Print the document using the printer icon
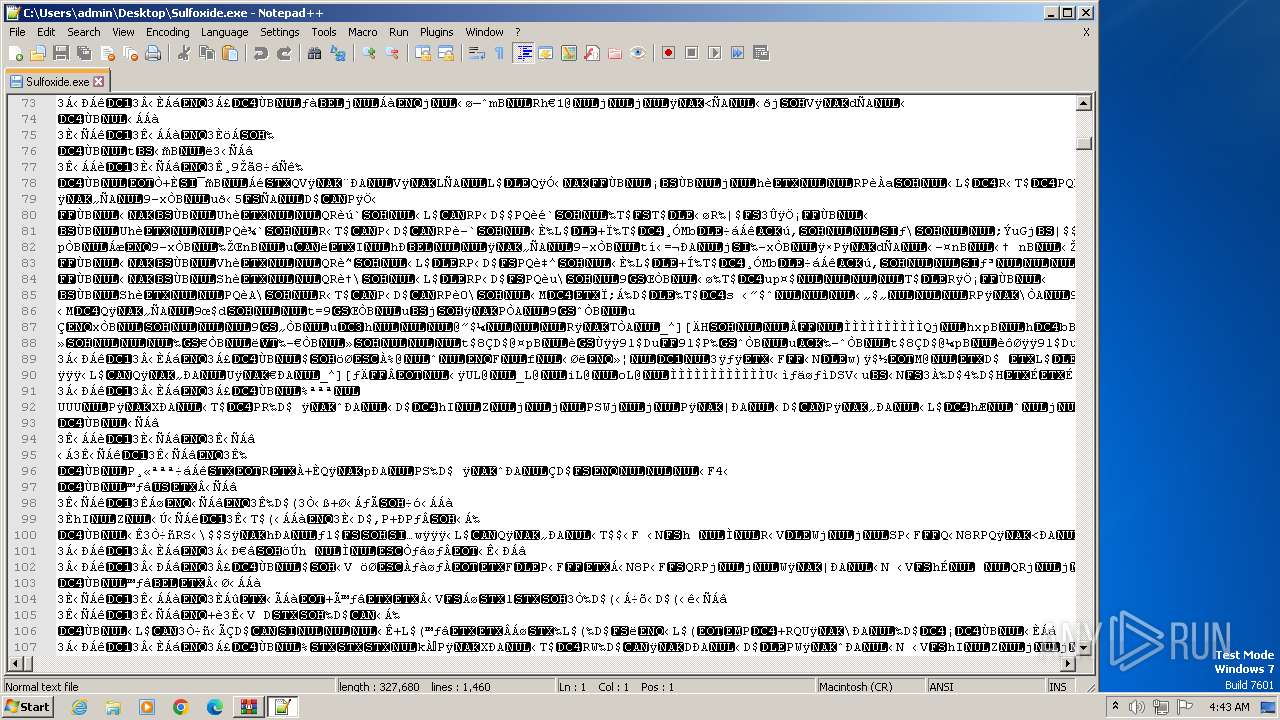Viewport: 1280px width, 720px height. [152, 53]
